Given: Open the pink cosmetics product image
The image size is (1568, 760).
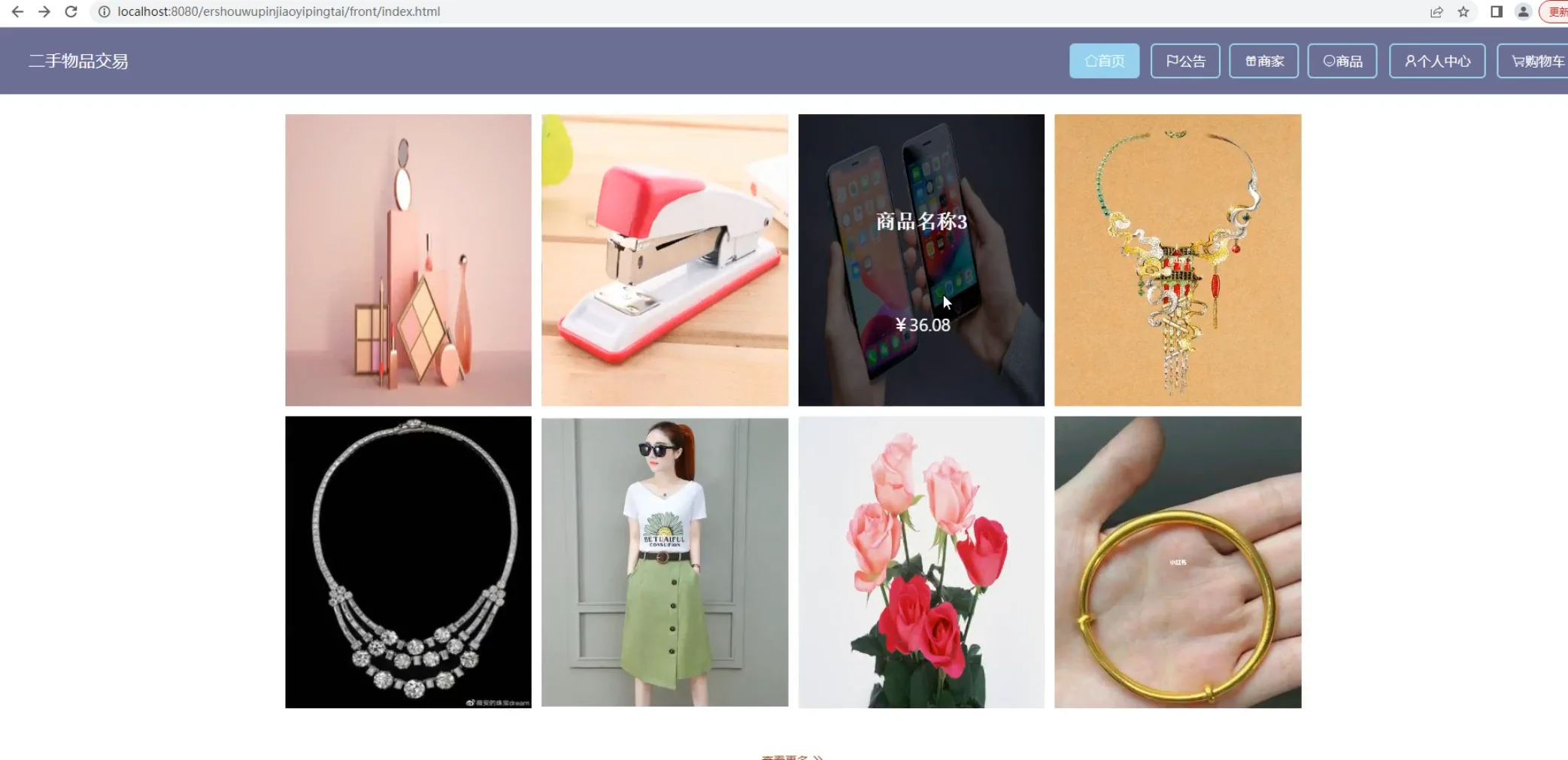Looking at the screenshot, I should coord(408,260).
